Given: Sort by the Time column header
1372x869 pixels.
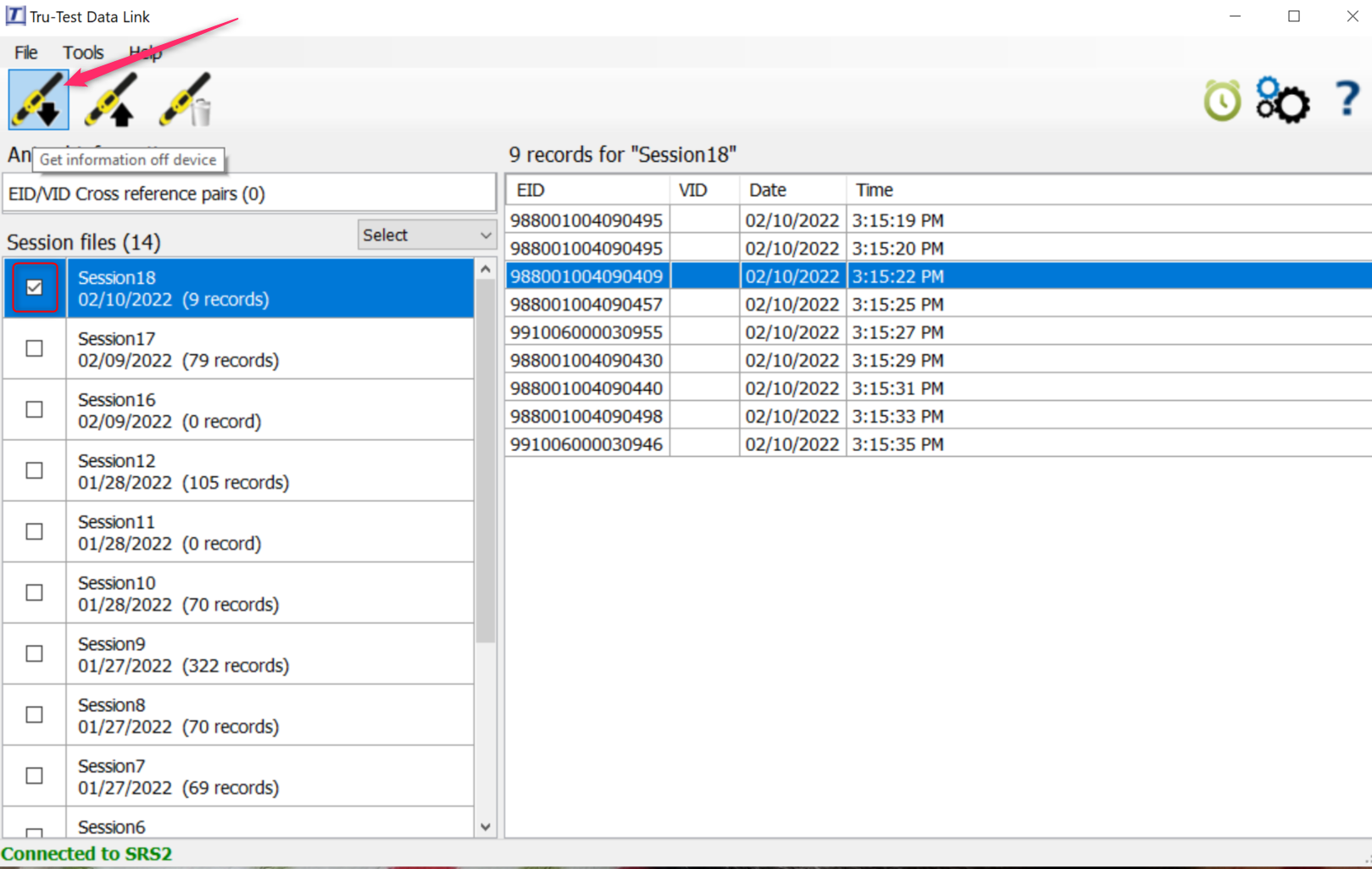Looking at the screenshot, I should 1109,190.
